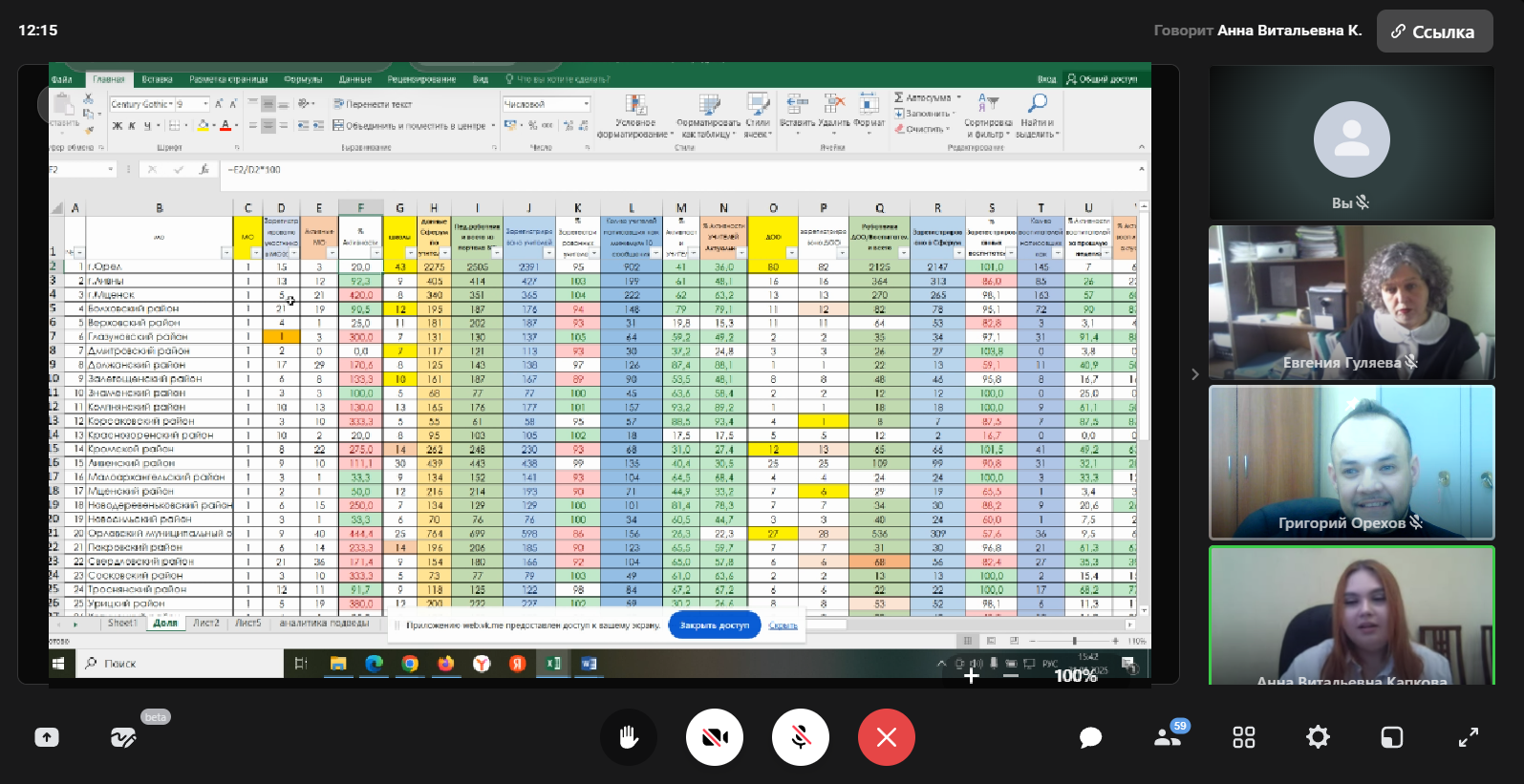Open the meeting chat panel

1090,737
